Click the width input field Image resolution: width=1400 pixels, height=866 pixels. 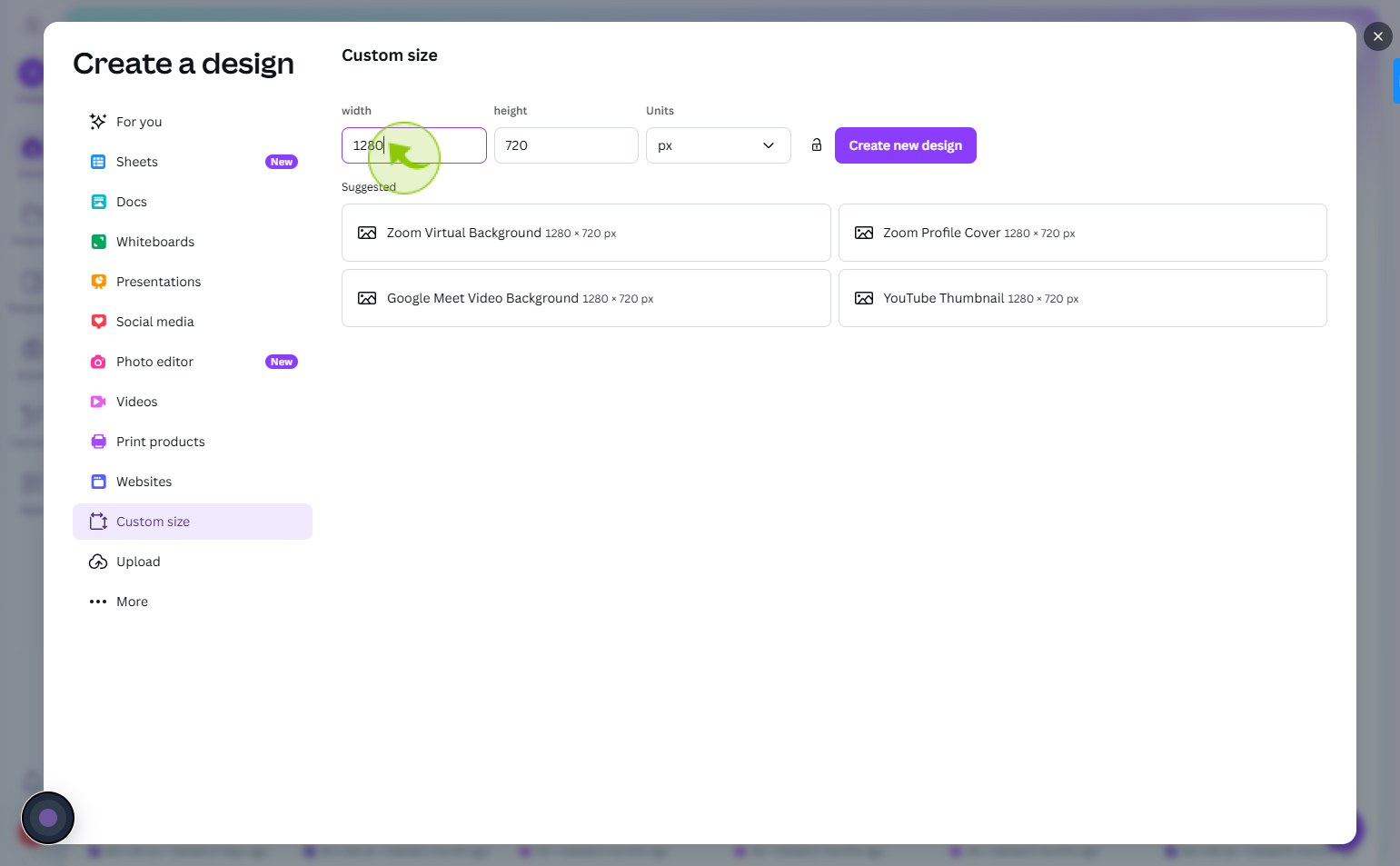point(414,145)
